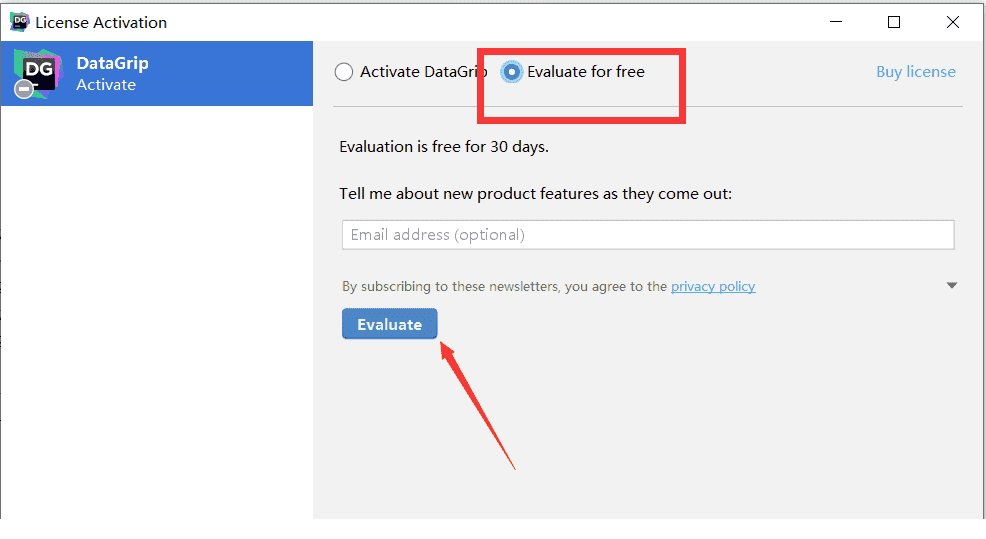986x539 pixels.
Task: Focus the Email address input field
Action: (648, 235)
